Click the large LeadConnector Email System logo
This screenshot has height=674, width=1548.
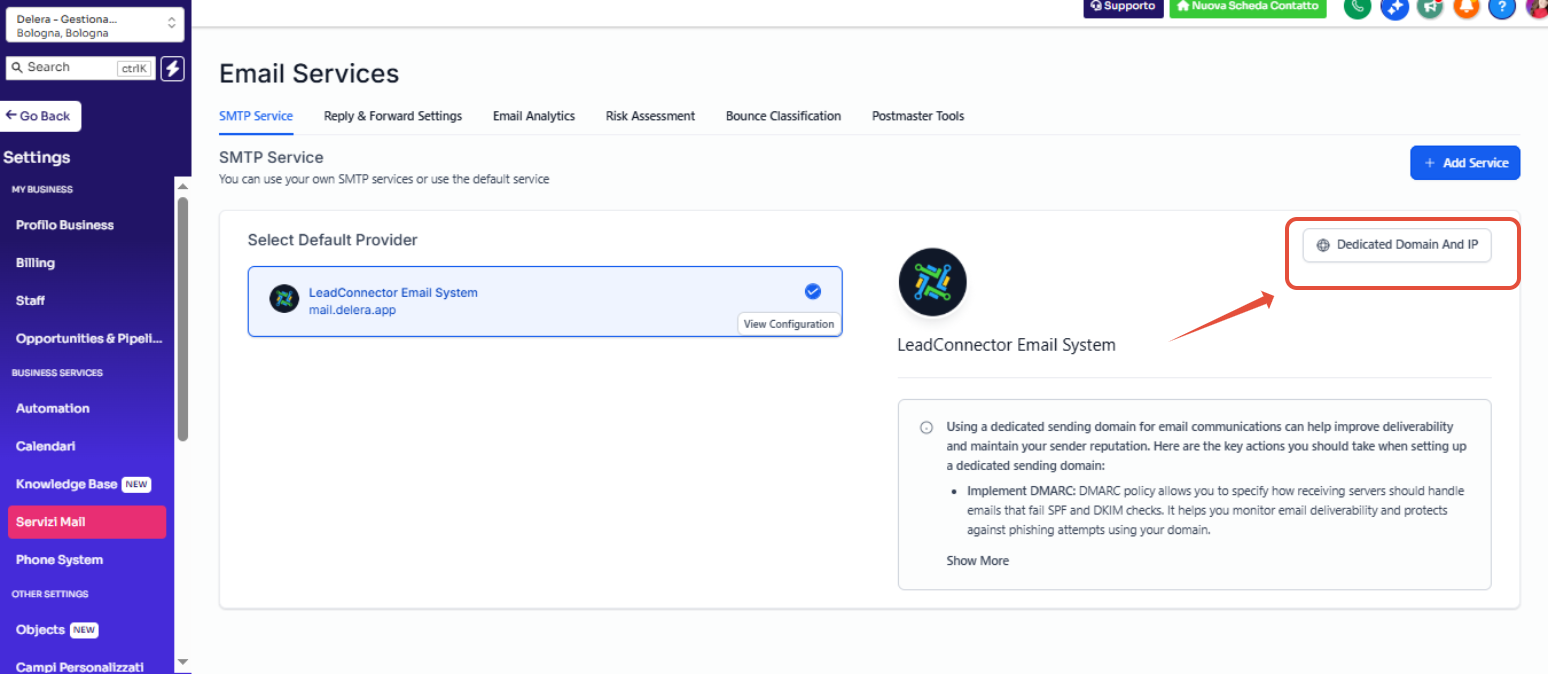point(932,283)
